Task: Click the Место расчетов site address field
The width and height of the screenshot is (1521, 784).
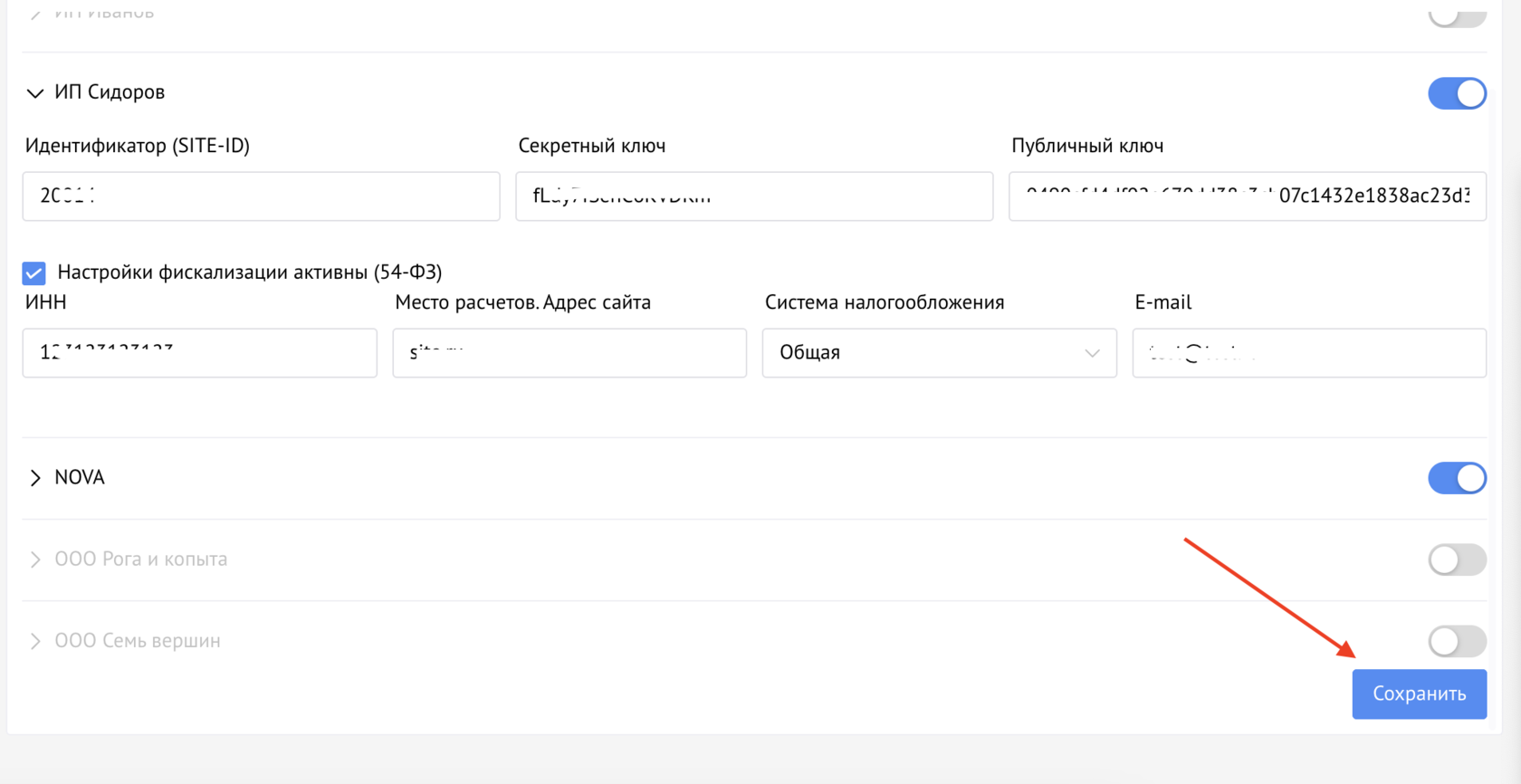Action: click(569, 353)
